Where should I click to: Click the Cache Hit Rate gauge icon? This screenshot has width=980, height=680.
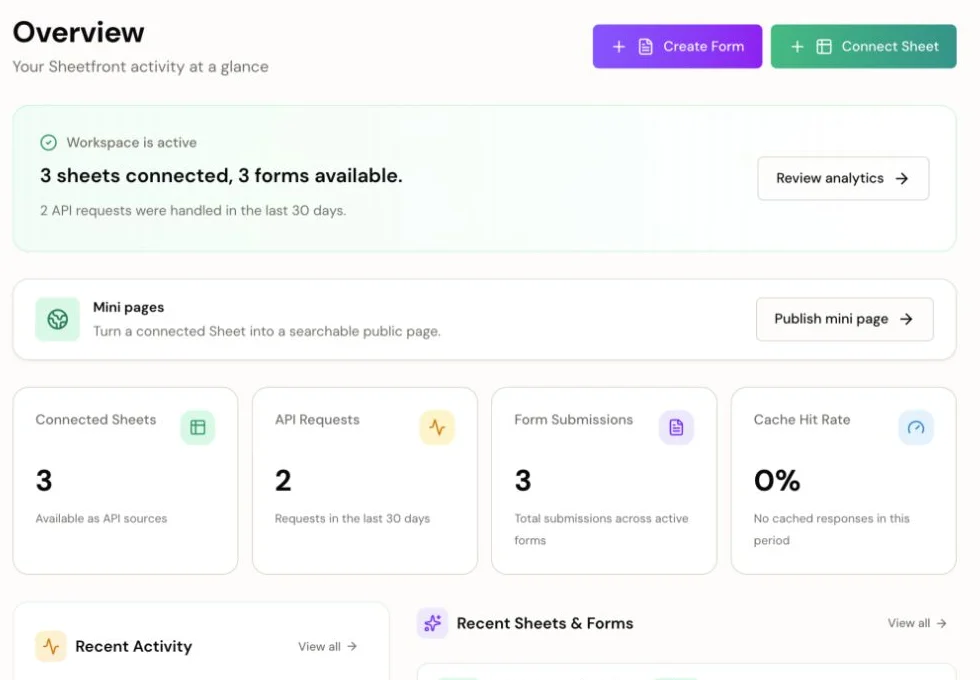click(916, 428)
